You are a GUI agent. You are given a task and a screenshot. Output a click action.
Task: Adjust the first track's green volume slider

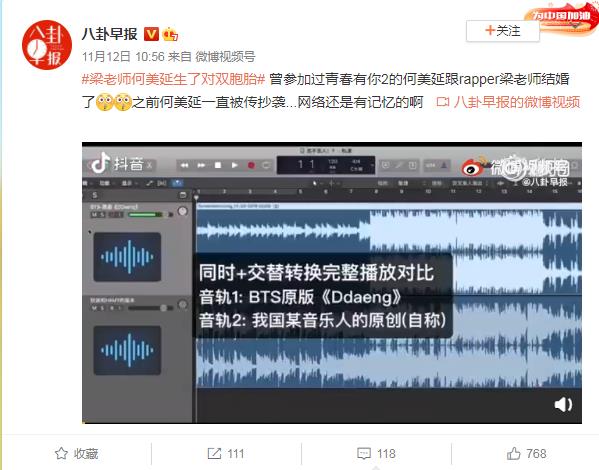[x=145, y=215]
